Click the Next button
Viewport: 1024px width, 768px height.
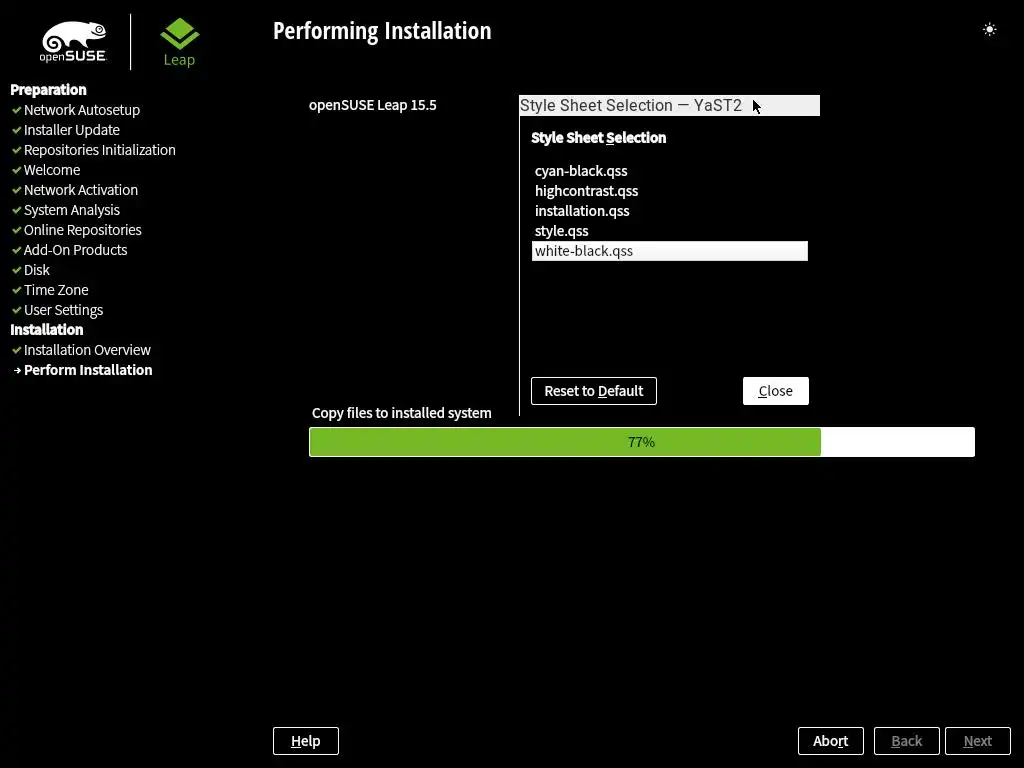tap(978, 741)
